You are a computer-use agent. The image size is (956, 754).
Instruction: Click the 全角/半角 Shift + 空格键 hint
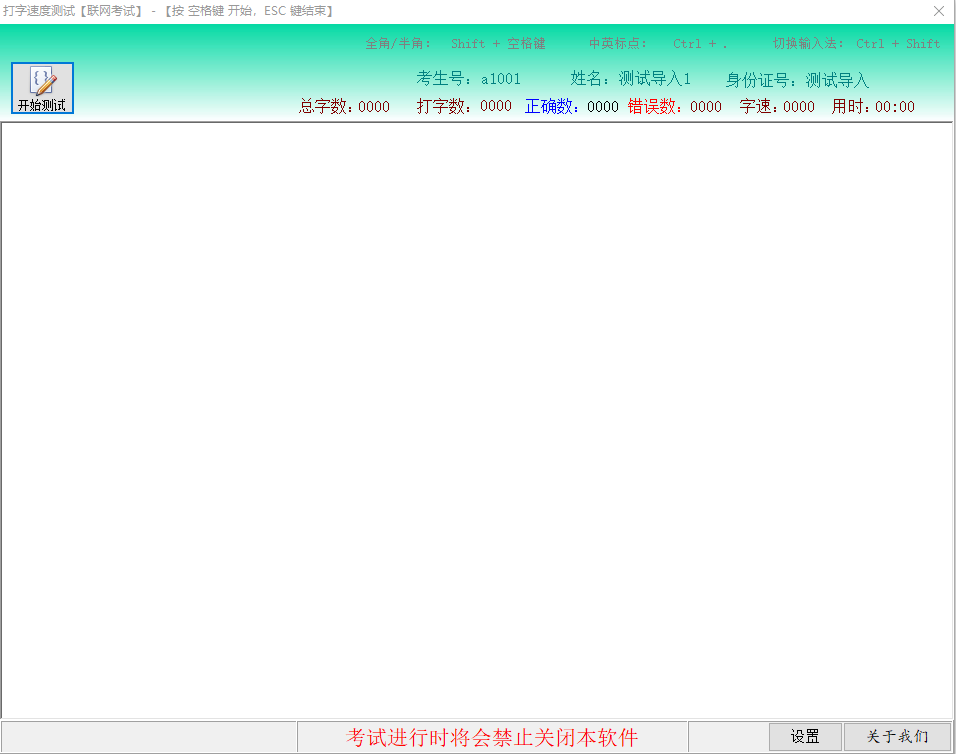[x=455, y=44]
